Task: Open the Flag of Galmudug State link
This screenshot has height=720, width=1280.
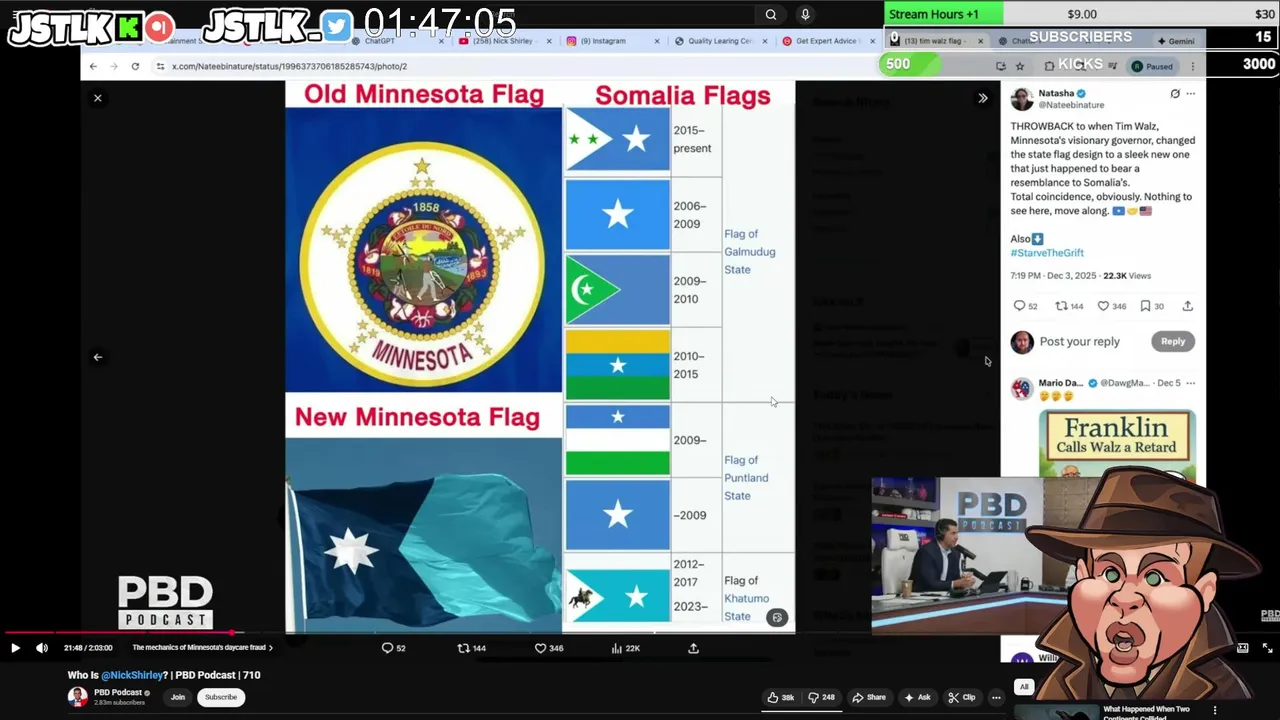Action: 749,252
